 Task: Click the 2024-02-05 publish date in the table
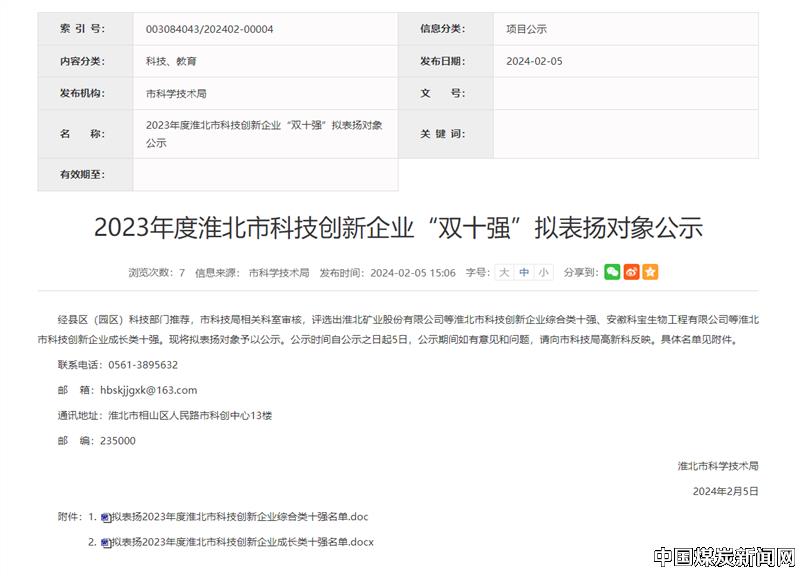click(534, 61)
